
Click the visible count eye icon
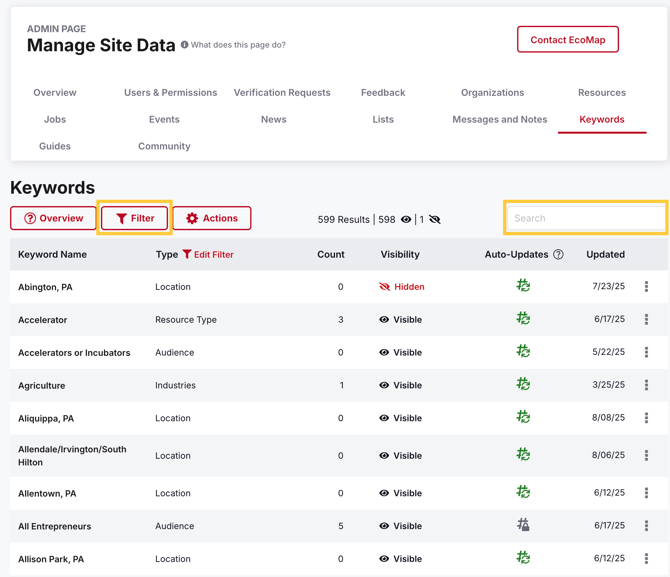pyautogui.click(x=406, y=219)
